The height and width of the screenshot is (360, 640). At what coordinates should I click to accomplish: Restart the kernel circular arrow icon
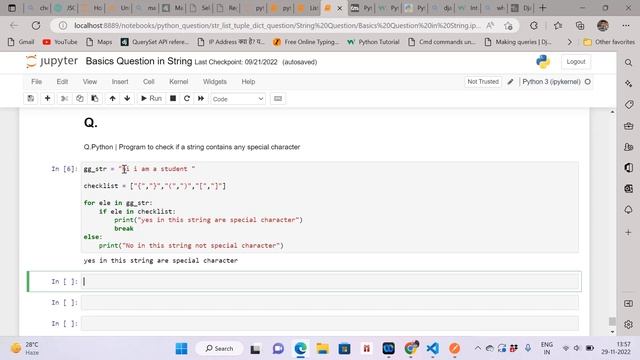pyautogui.click(x=187, y=99)
